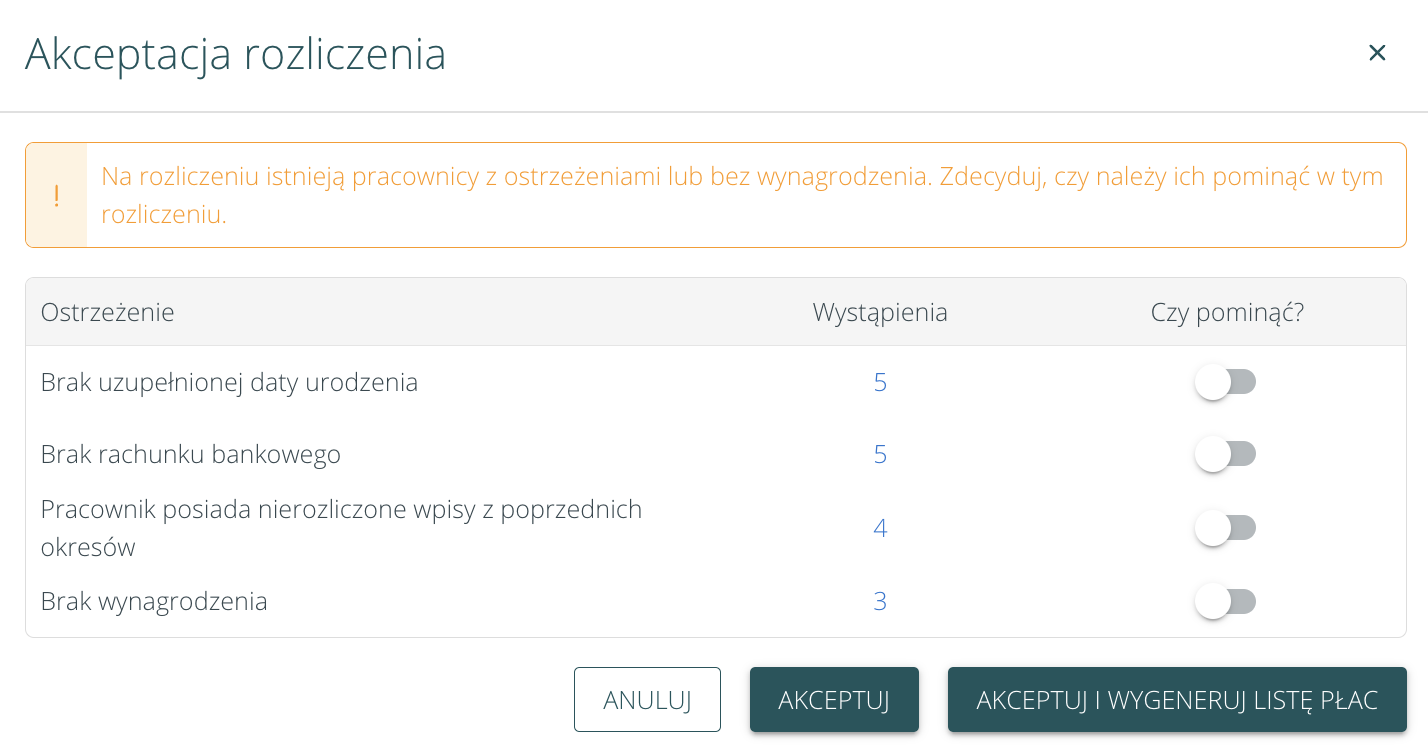Open the 5 occurrences of missing bank account
Image resolution: width=1428 pixels, height=754 pixels.
[880, 455]
